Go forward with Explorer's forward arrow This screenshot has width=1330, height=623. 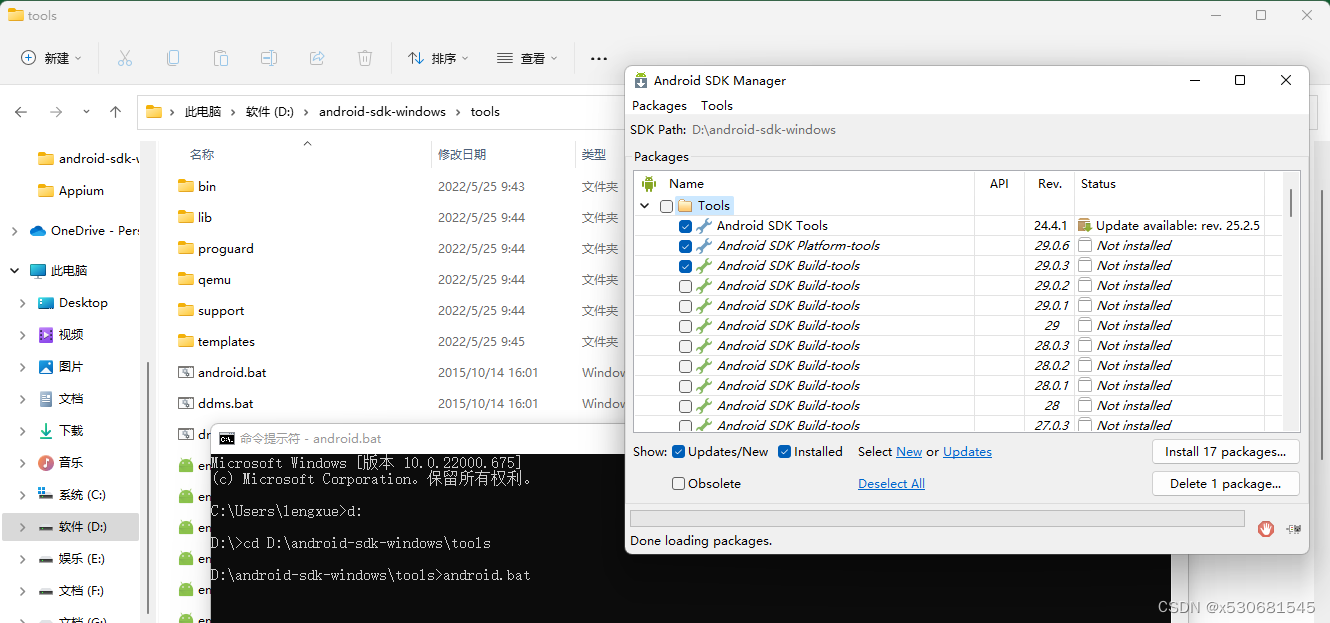(56, 112)
